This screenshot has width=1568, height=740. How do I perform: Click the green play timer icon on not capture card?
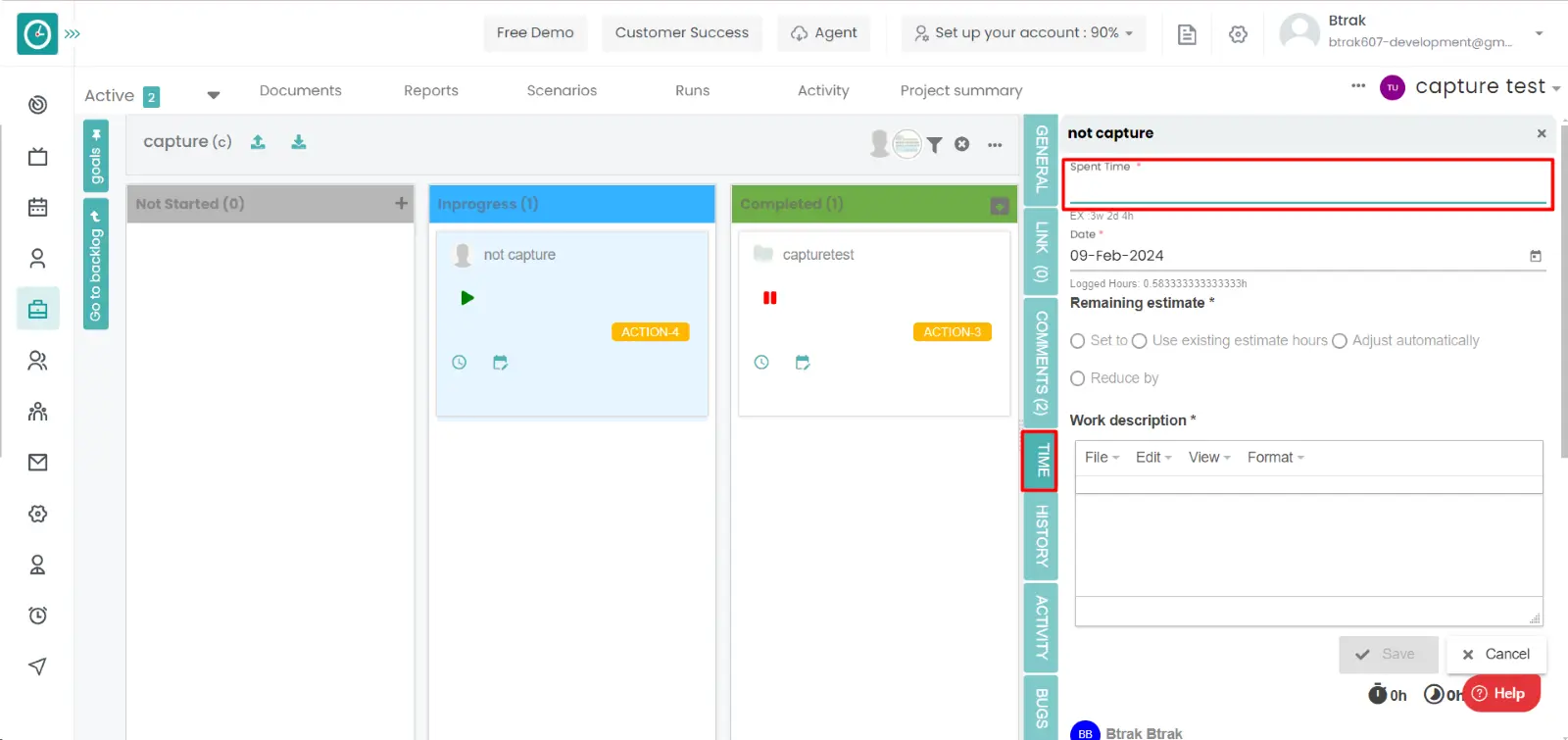[x=467, y=298]
